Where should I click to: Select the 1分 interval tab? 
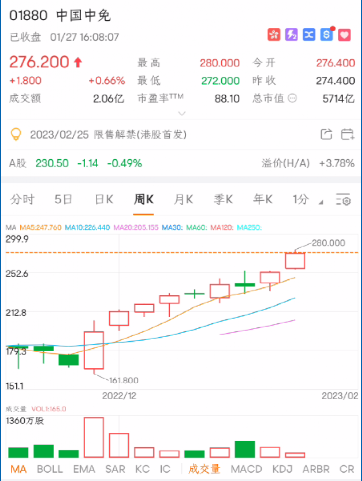(301, 199)
